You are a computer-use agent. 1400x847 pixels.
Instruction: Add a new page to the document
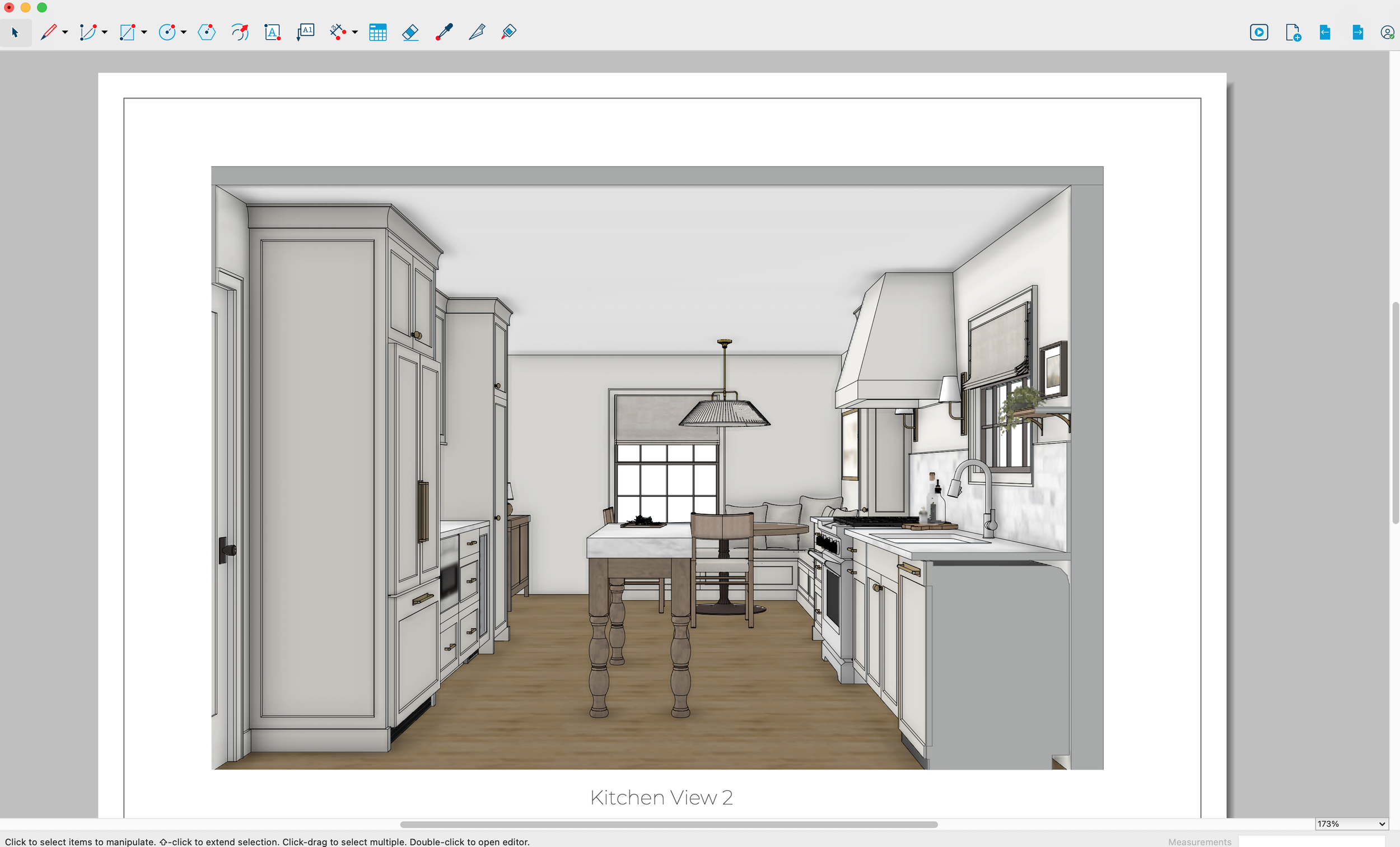[x=1293, y=32]
